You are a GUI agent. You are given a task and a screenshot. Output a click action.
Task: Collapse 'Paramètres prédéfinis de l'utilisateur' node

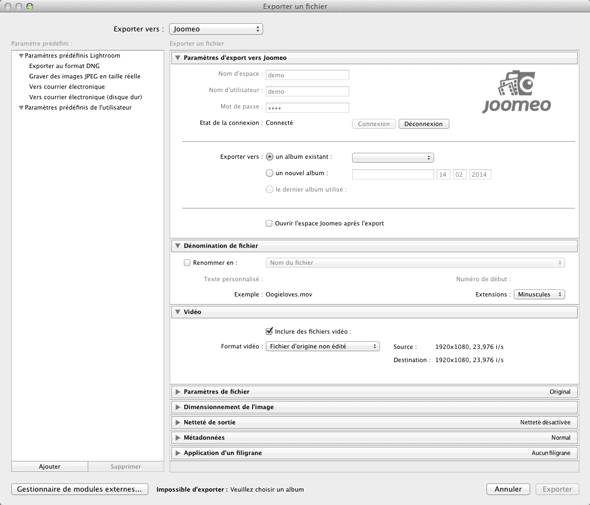[x=21, y=108]
